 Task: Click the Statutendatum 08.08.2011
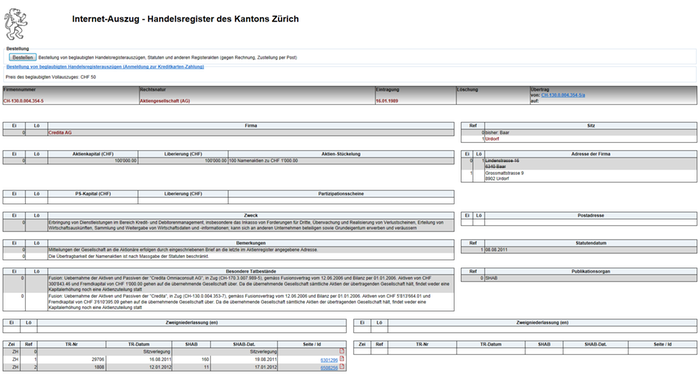(496, 249)
